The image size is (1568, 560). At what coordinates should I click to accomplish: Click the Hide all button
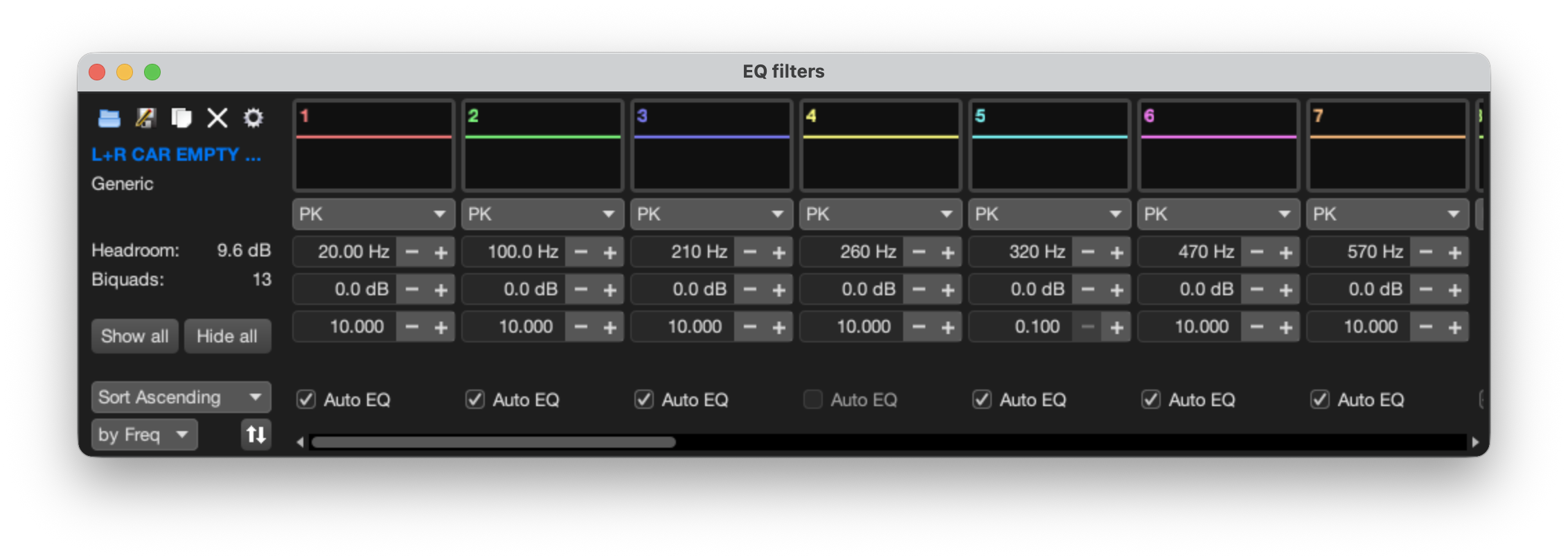[x=227, y=336]
